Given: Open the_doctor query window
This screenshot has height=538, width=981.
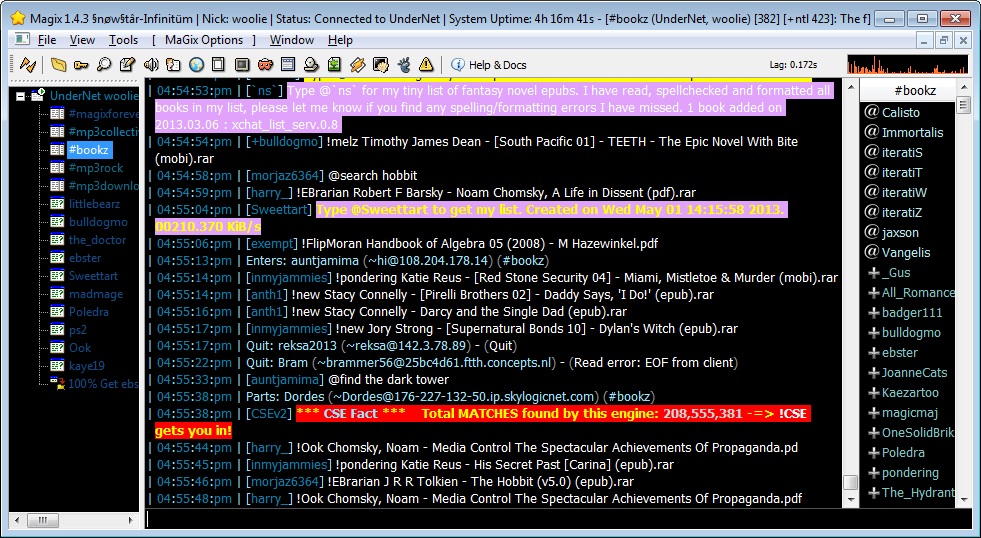Looking at the screenshot, I should [x=97, y=240].
